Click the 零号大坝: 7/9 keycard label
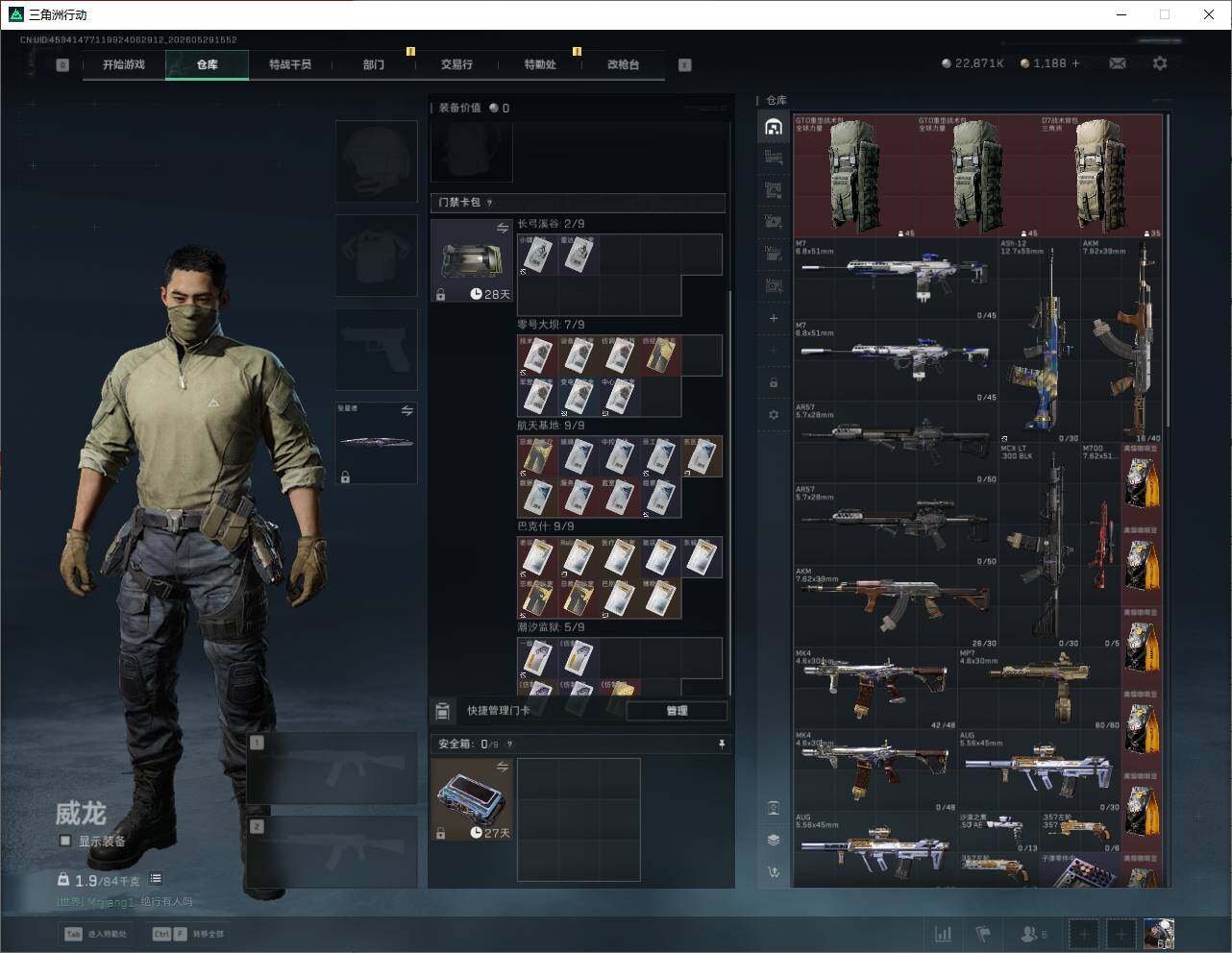1232x953 pixels. [552, 325]
